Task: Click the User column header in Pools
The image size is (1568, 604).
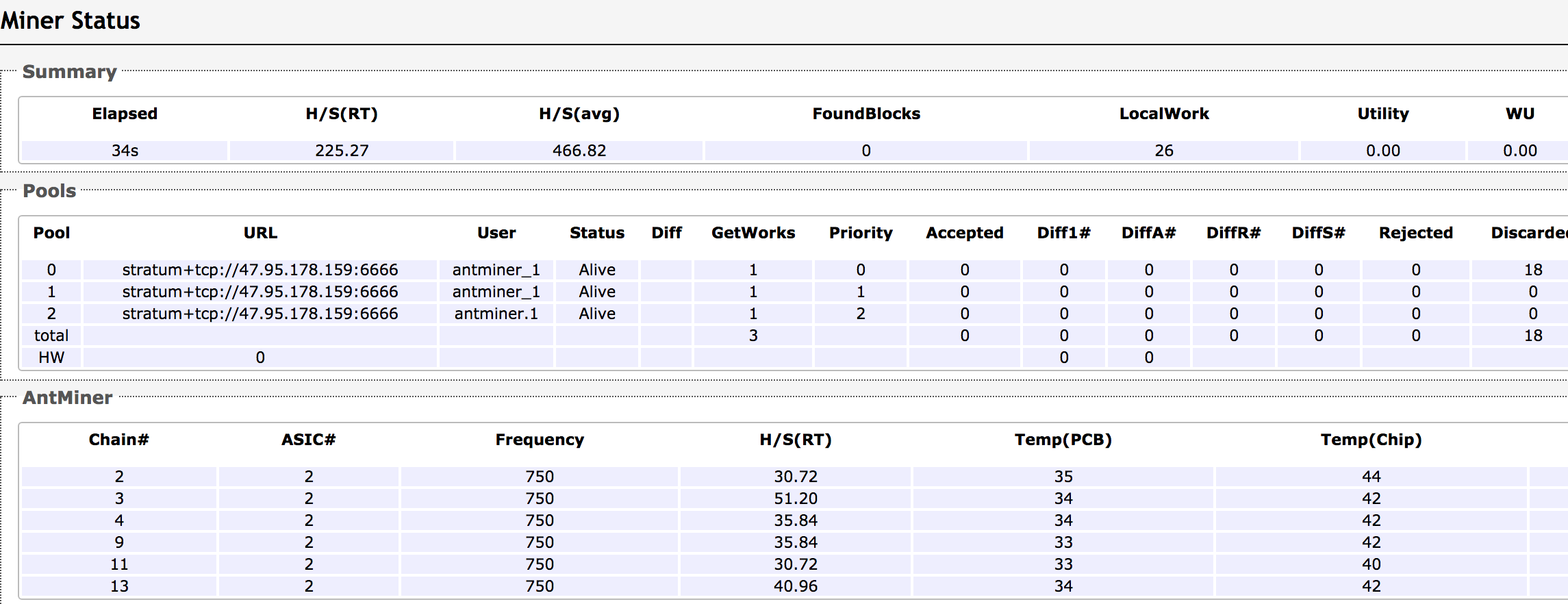Action: coord(496,233)
